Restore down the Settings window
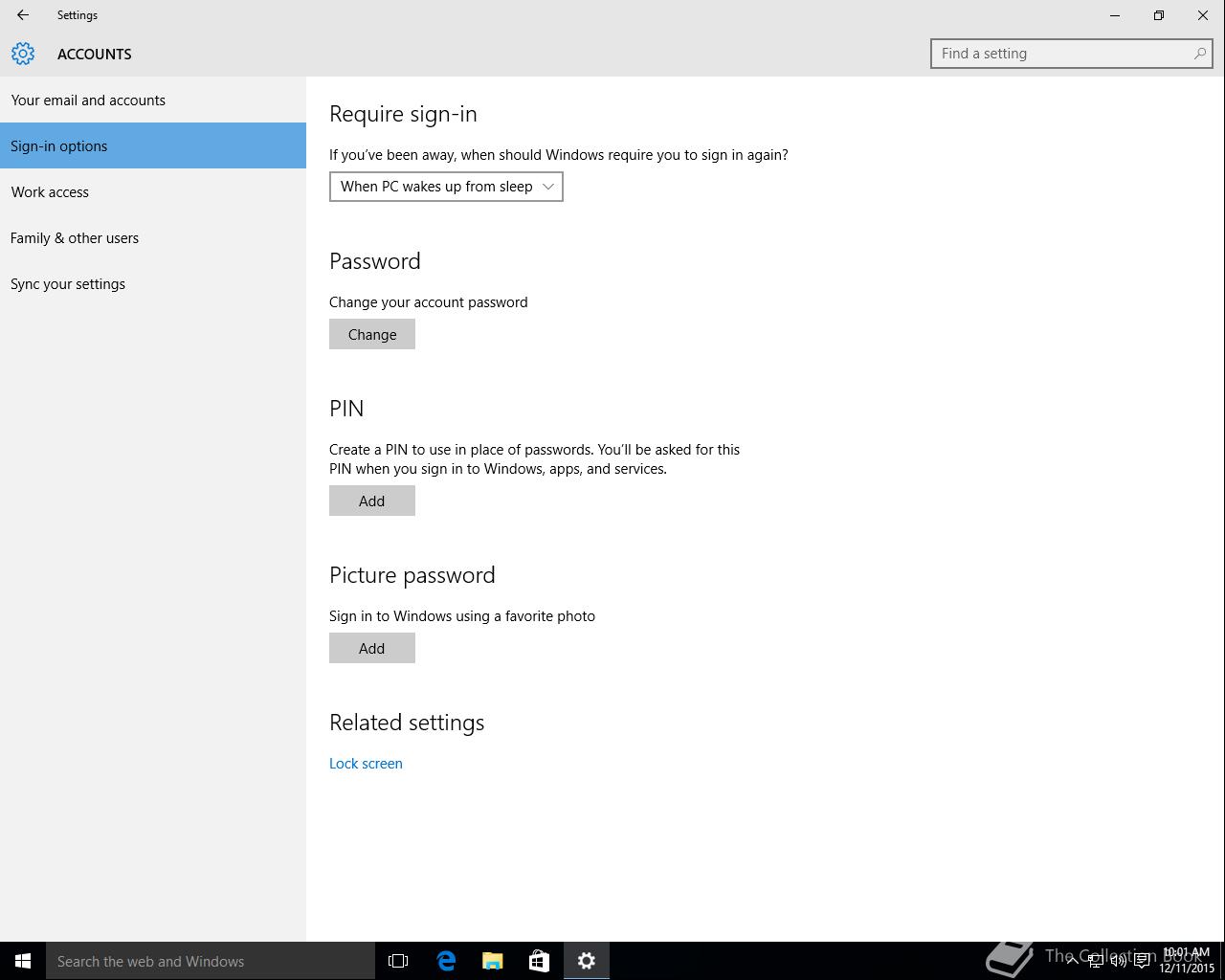The image size is (1225, 980). click(x=1159, y=15)
